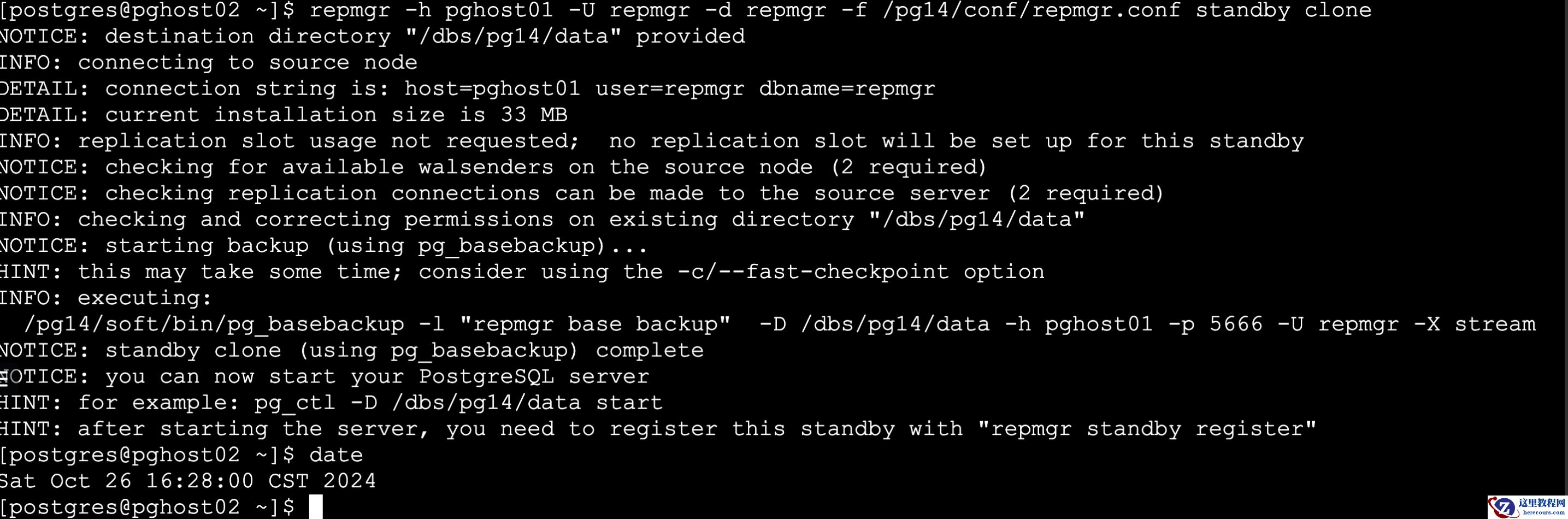Click the "repmgr standby register" hint text
Image resolution: width=1568 pixels, height=519 pixels.
click(1147, 429)
